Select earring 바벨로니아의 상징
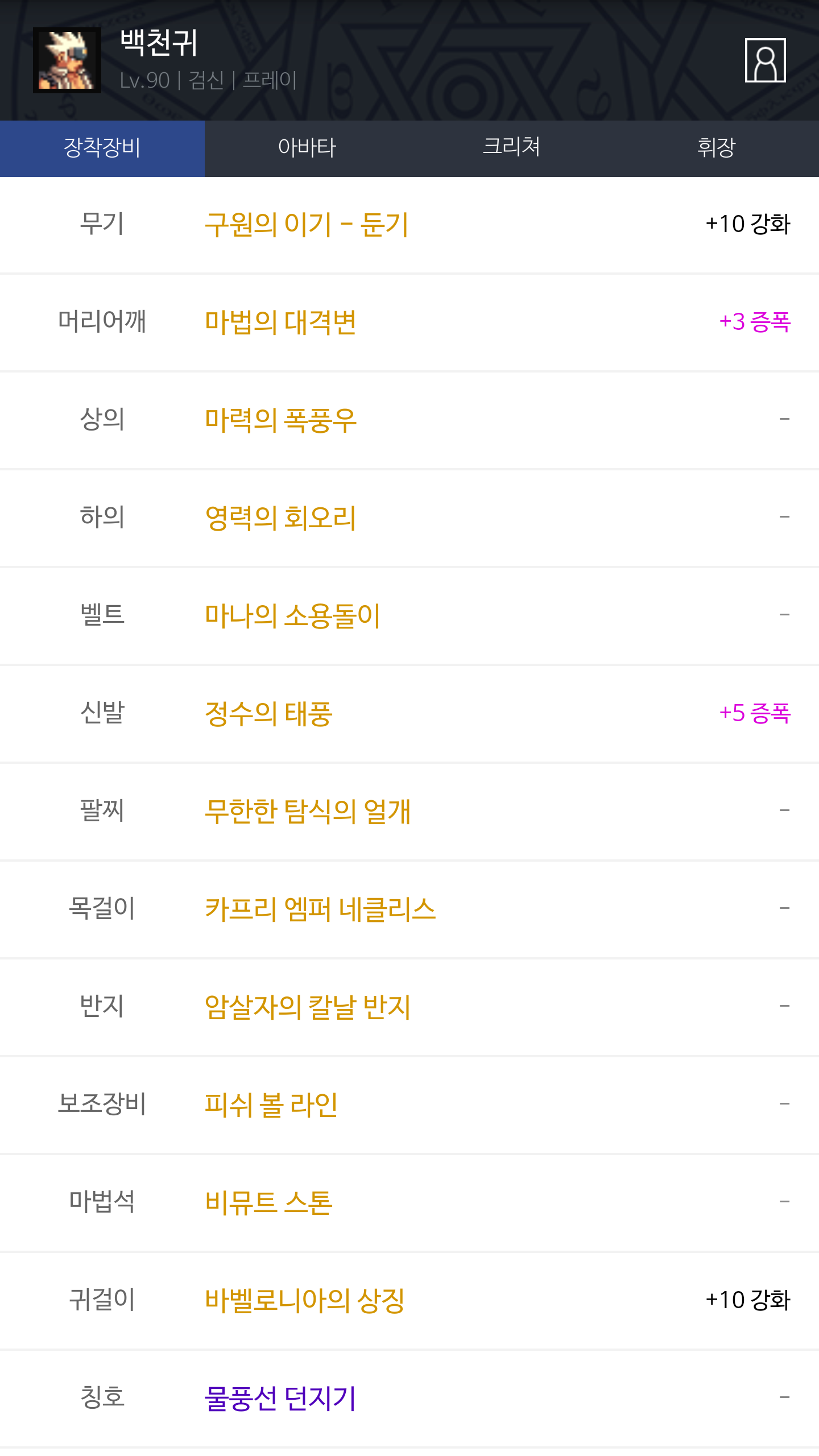 pos(304,1301)
